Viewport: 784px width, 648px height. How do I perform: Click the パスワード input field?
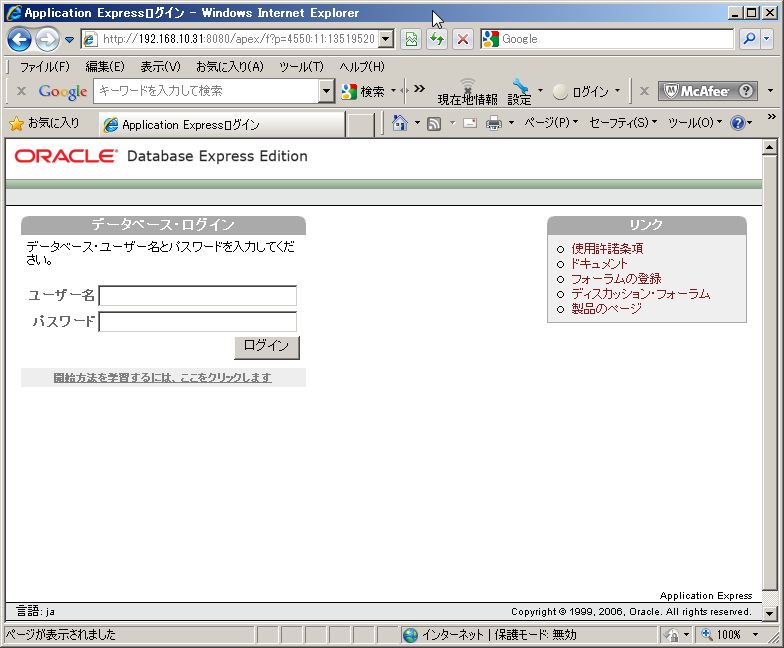click(198, 322)
